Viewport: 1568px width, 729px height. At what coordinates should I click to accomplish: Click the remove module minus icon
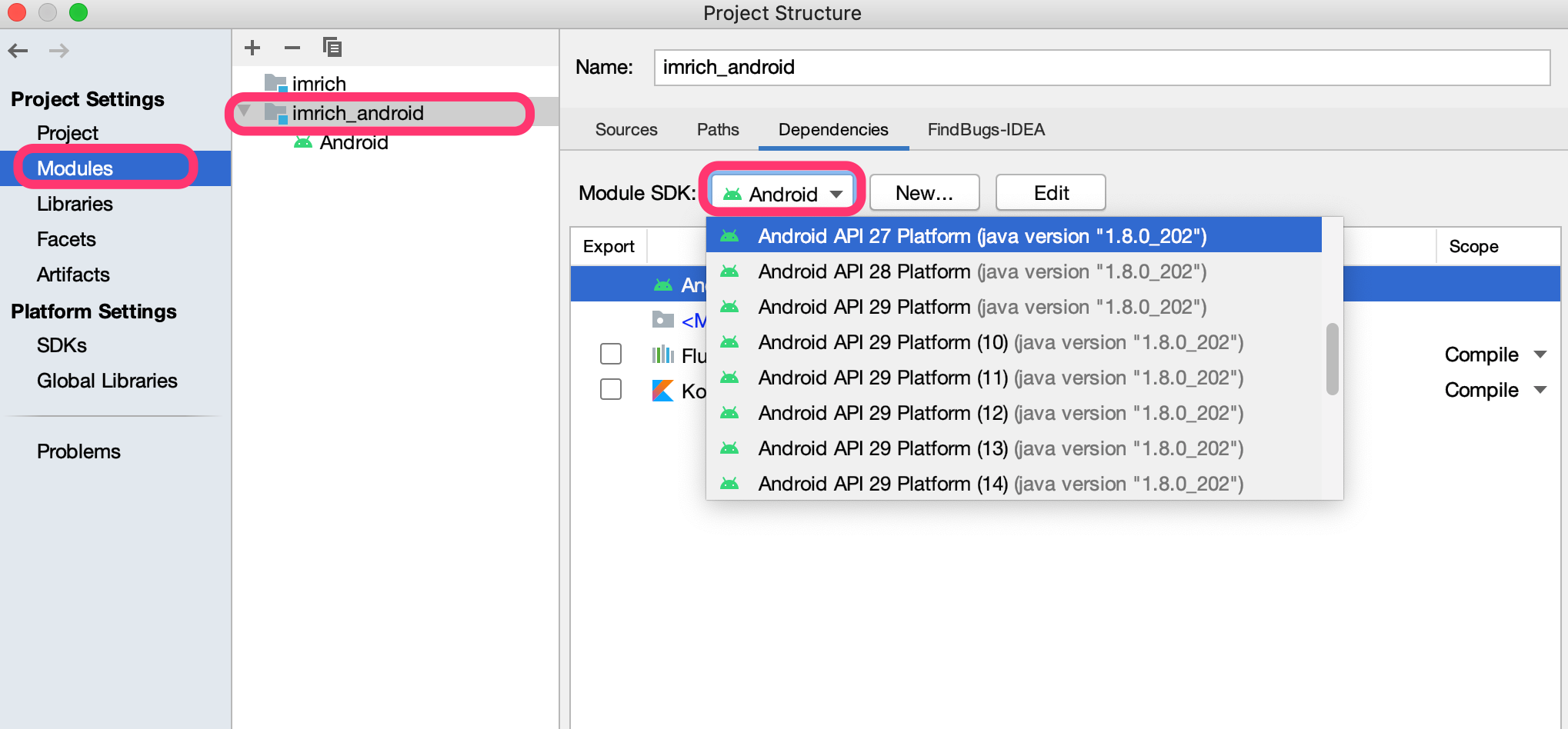point(292,47)
